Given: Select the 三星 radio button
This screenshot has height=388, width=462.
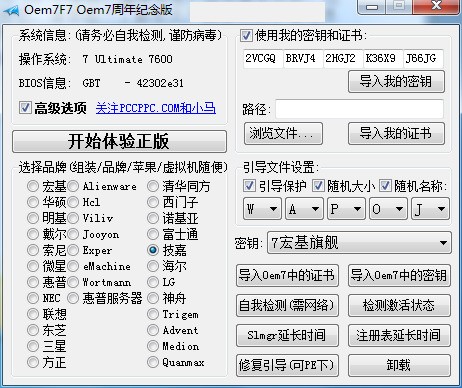Looking at the screenshot, I should [33, 346].
